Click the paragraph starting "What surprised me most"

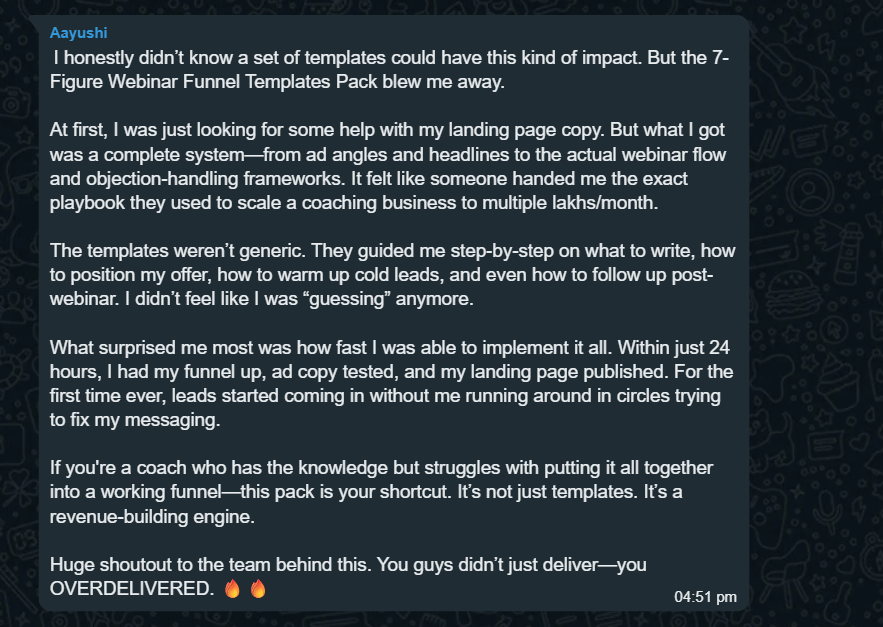click(x=390, y=385)
